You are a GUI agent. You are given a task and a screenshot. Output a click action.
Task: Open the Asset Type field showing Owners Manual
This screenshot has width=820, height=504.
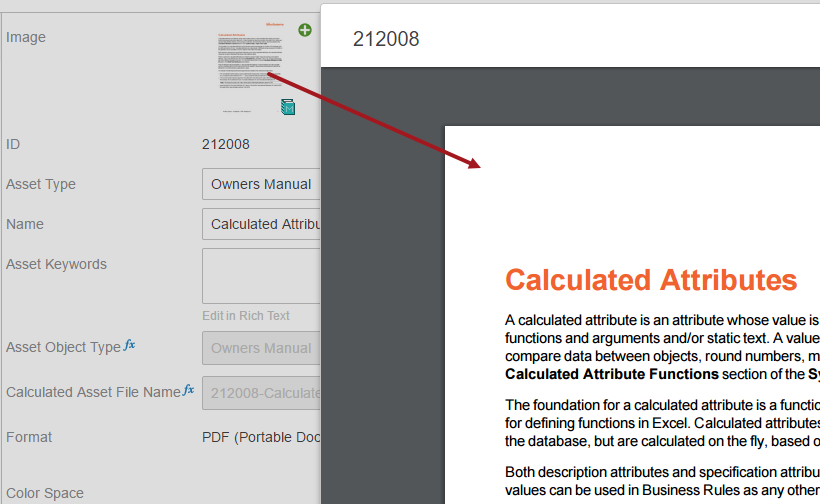pos(261,184)
